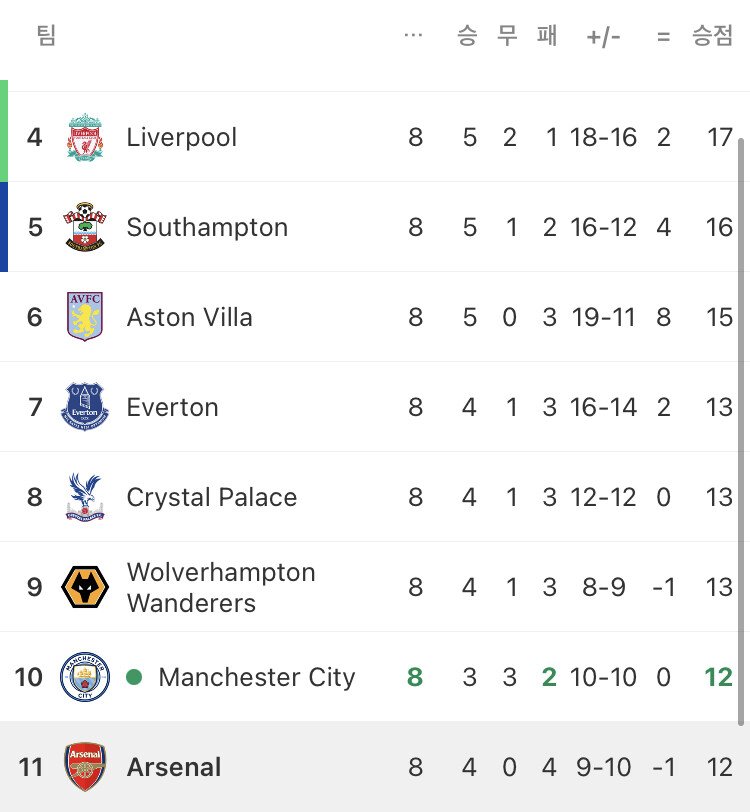Click the Wolverhampton Wanderers wolf logo

tap(85, 587)
